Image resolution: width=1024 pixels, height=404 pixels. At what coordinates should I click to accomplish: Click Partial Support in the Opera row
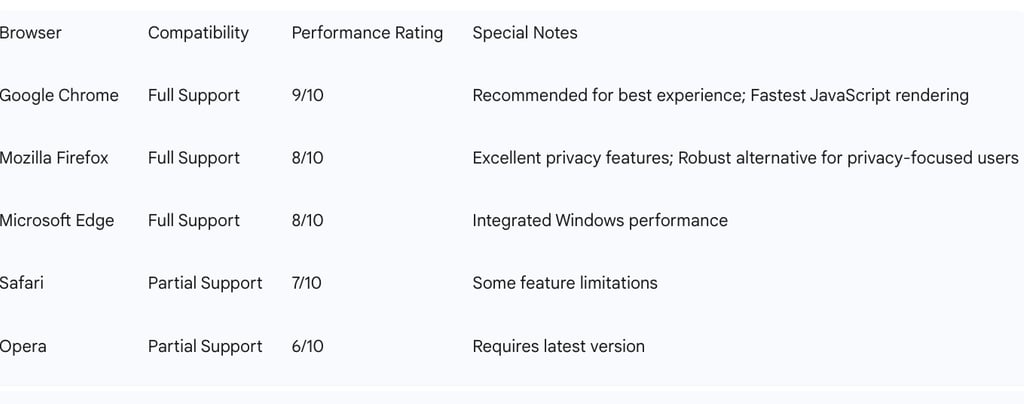click(x=205, y=346)
